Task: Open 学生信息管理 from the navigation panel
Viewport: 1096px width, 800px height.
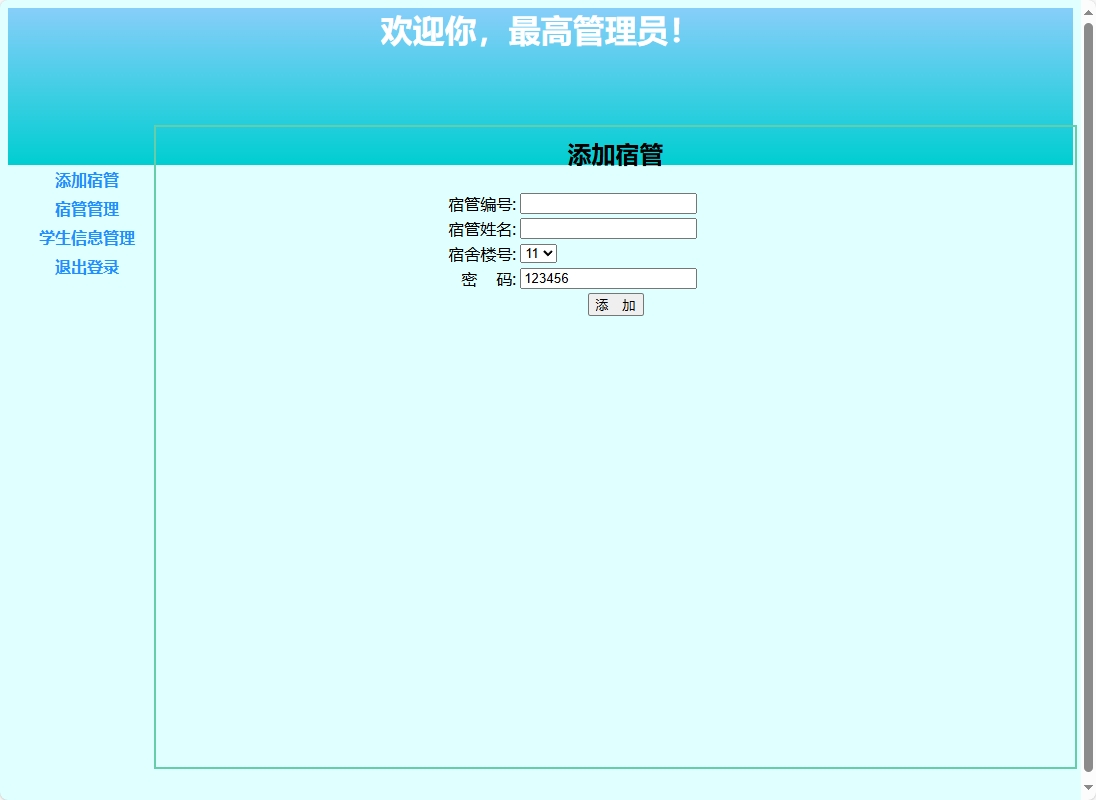Action: point(87,238)
